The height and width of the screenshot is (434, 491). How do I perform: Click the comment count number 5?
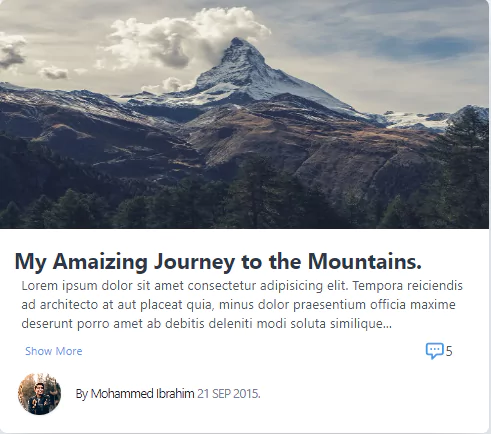coord(449,351)
